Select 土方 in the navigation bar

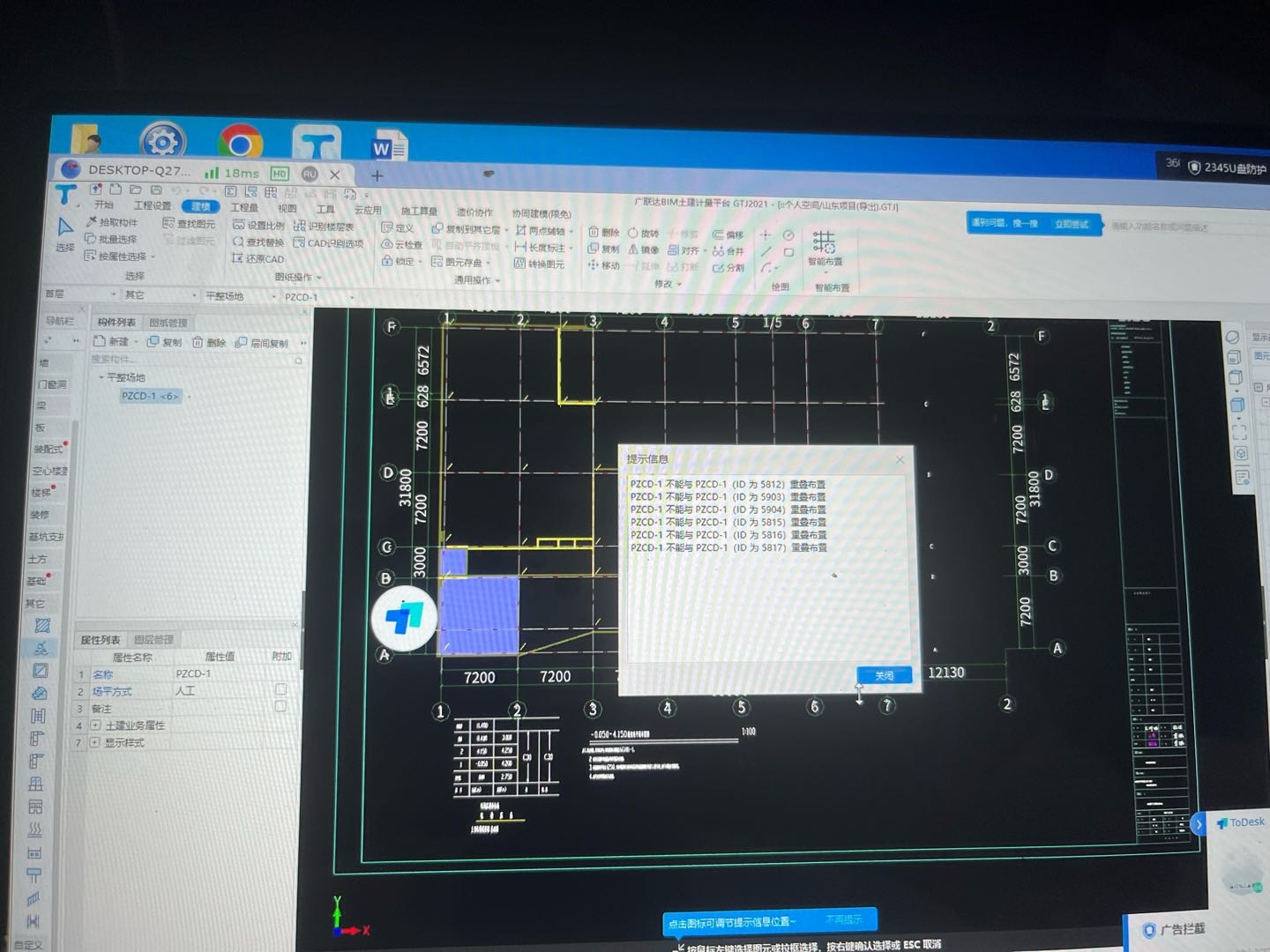(x=38, y=559)
